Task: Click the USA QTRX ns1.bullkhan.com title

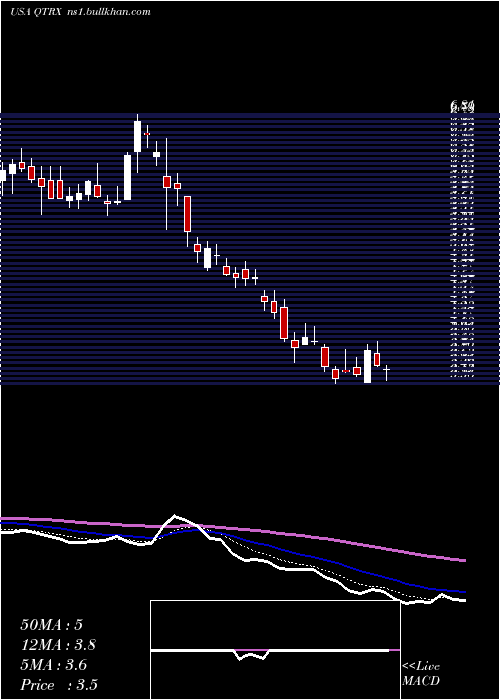Action: click(x=80, y=12)
